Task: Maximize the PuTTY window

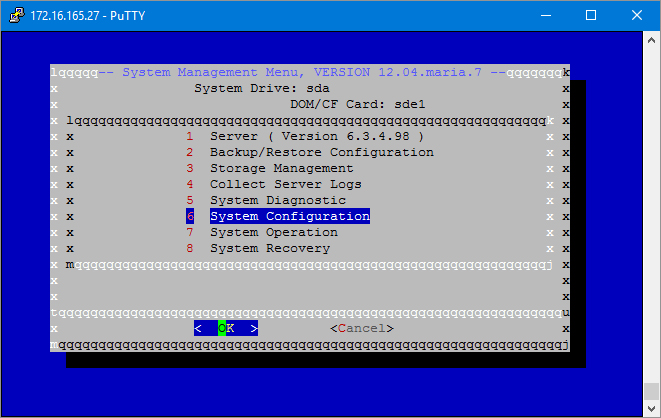Action: click(x=591, y=15)
